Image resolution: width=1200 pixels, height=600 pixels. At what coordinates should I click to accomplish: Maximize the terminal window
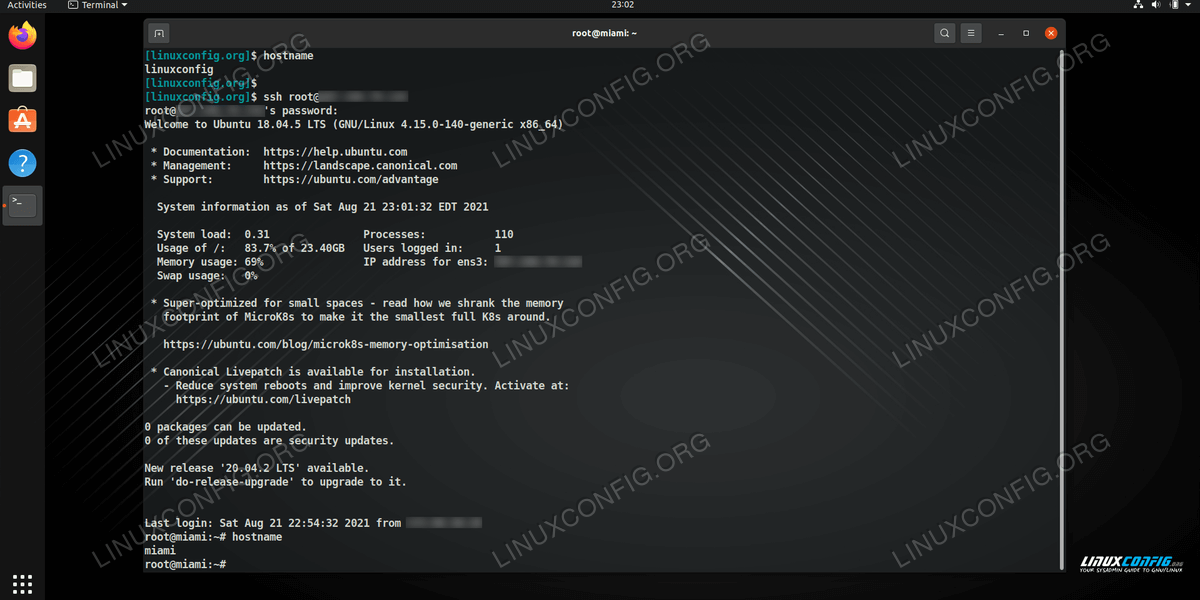[1026, 33]
